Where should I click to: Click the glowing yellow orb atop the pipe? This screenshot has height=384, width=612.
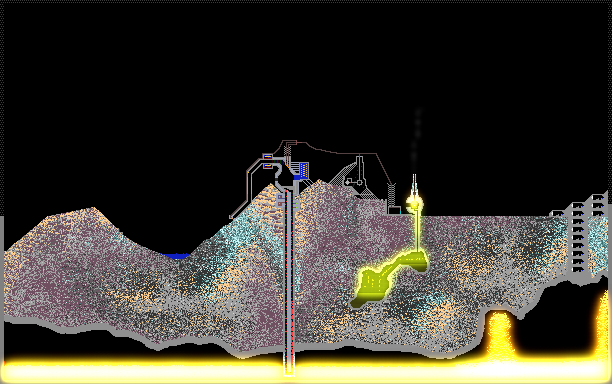[414, 203]
